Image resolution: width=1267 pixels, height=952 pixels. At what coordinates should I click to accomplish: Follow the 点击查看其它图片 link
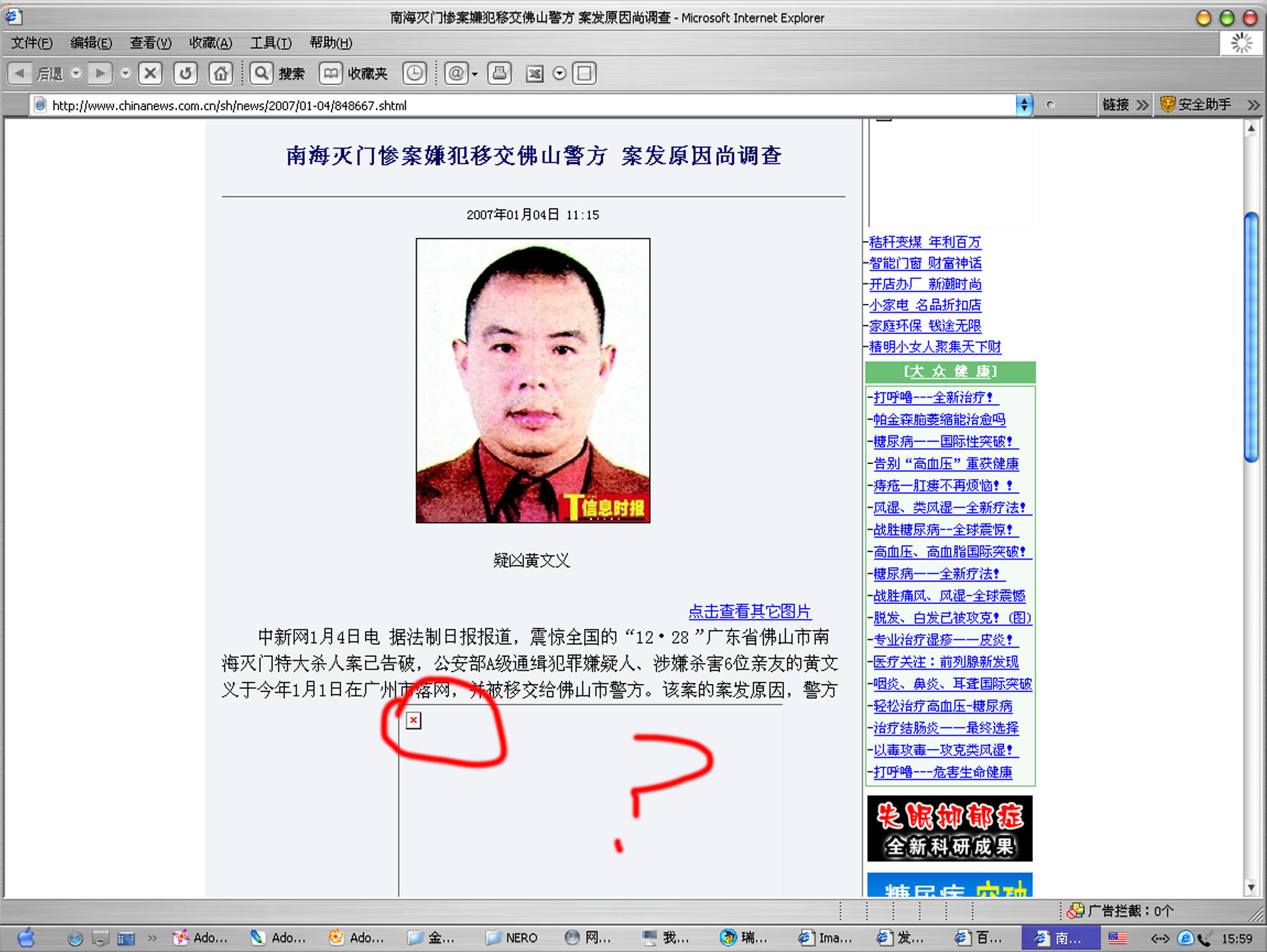point(749,611)
